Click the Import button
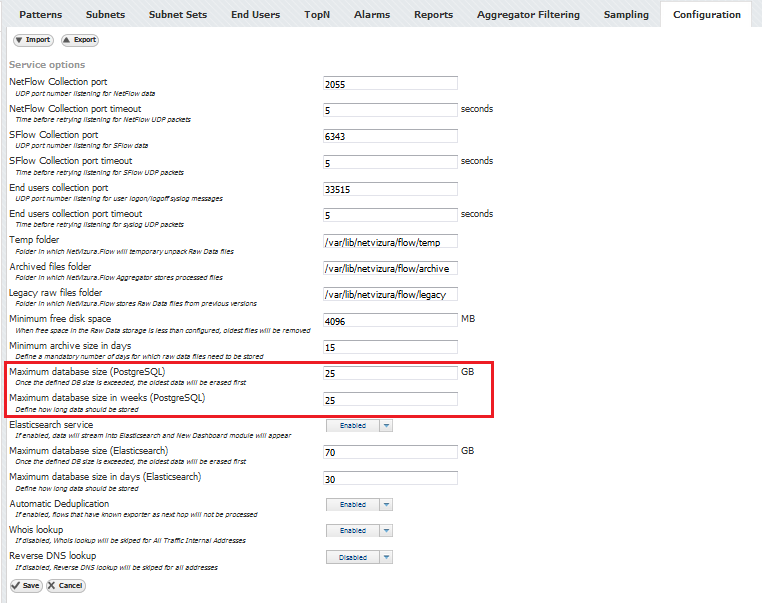This screenshot has height=603, width=762. pos(32,40)
